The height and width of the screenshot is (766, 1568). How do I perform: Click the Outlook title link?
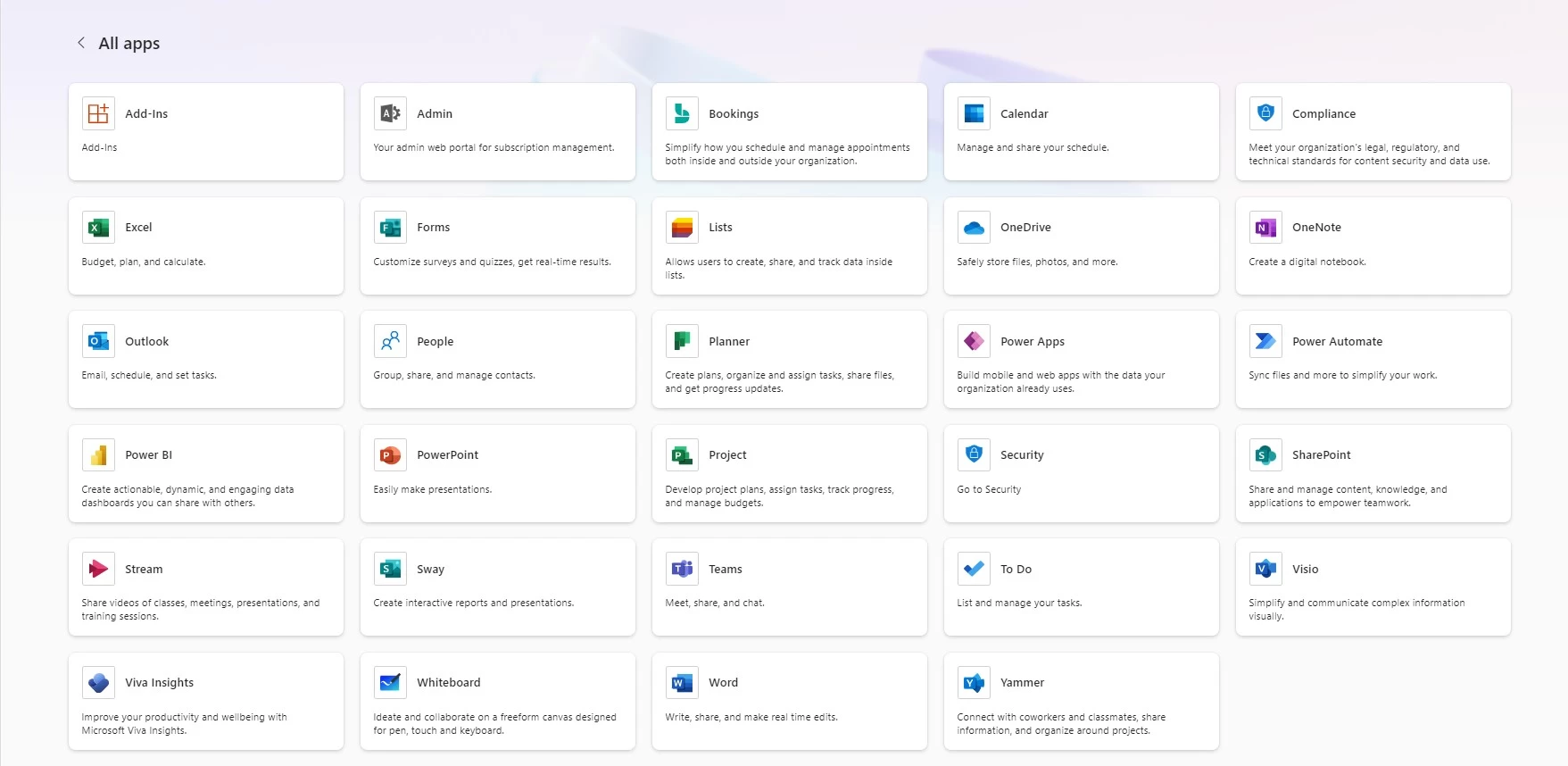click(x=146, y=342)
